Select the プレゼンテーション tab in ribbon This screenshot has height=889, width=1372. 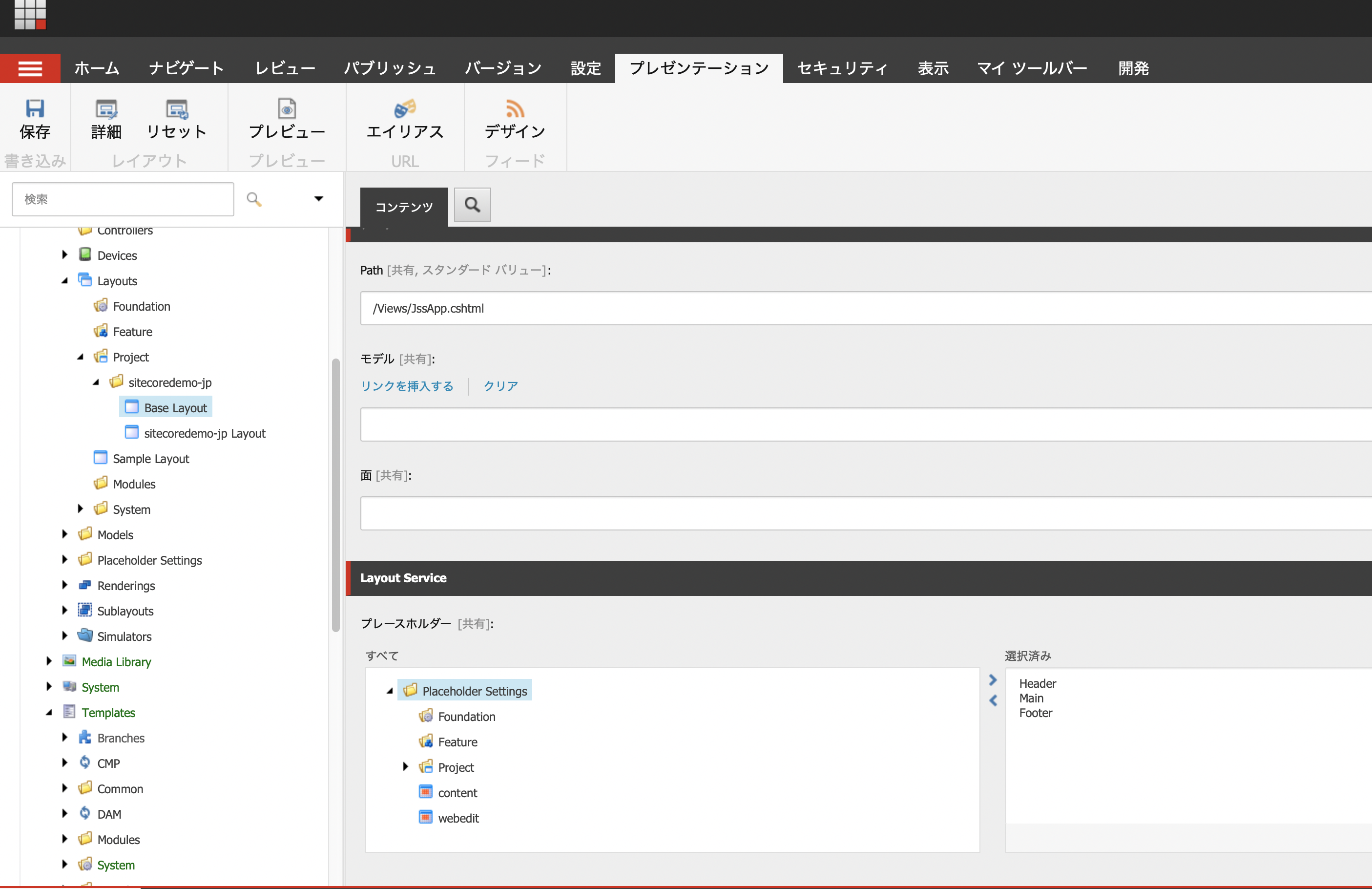700,68
